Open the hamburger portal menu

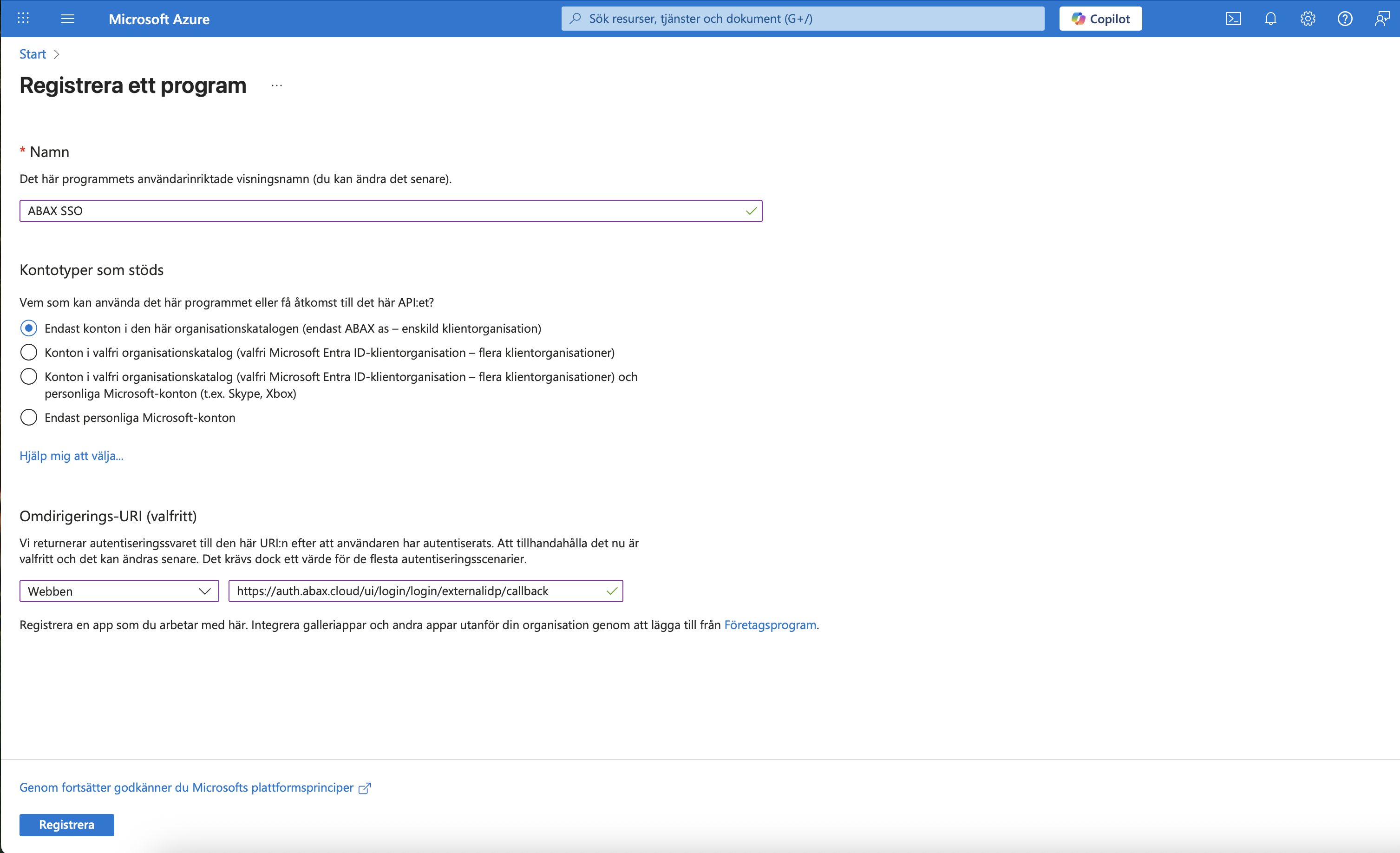pos(68,19)
